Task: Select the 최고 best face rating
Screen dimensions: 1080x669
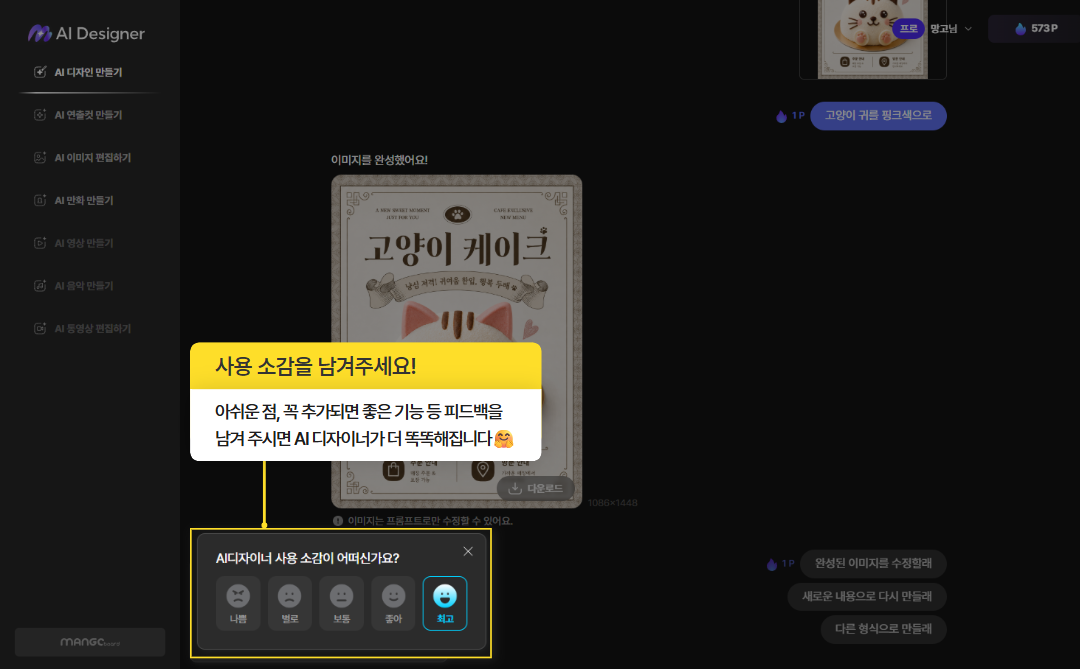Action: pos(445,604)
